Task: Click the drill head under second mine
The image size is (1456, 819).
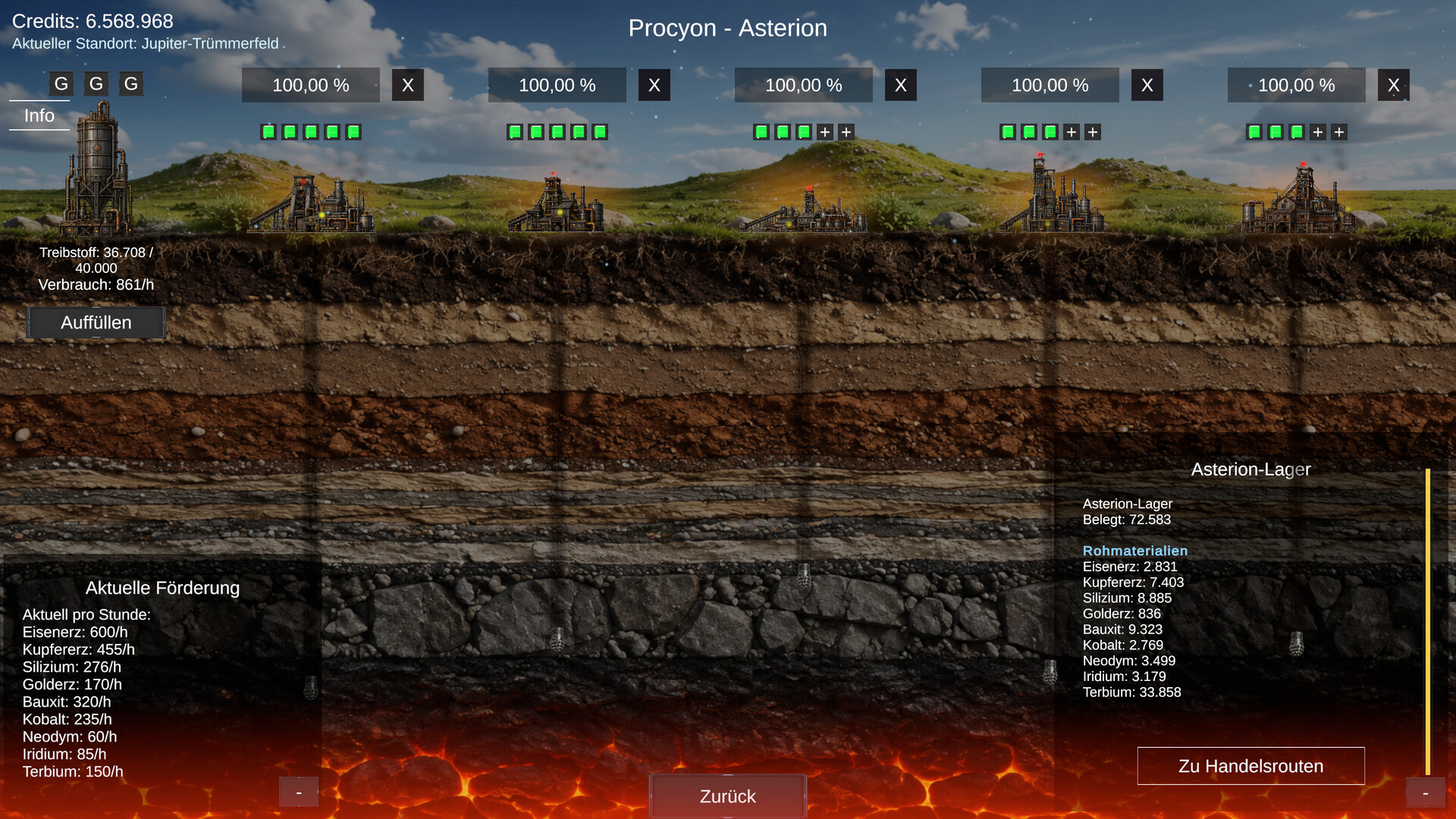Action: click(557, 640)
